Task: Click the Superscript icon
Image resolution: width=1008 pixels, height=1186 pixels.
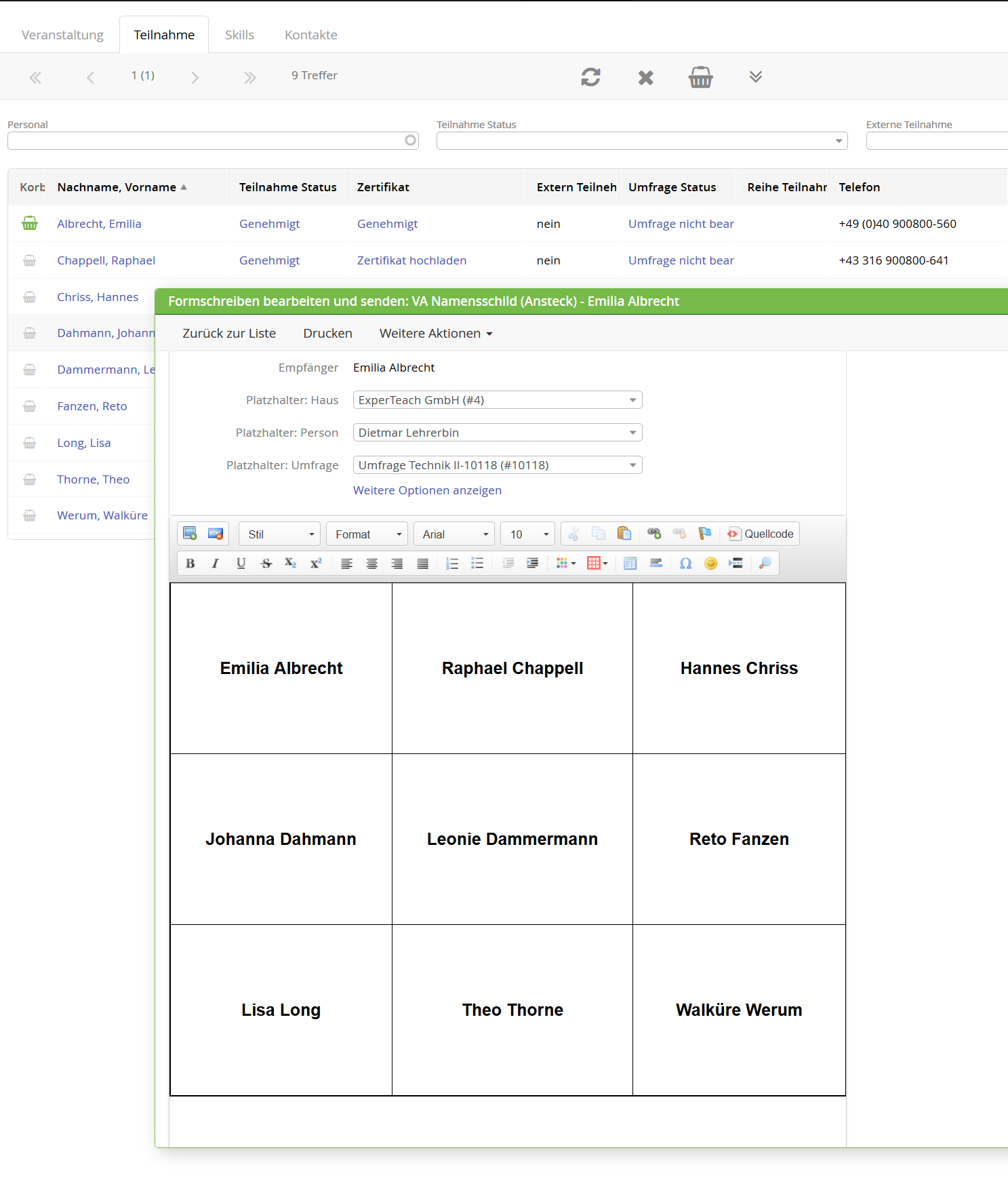Action: click(316, 563)
